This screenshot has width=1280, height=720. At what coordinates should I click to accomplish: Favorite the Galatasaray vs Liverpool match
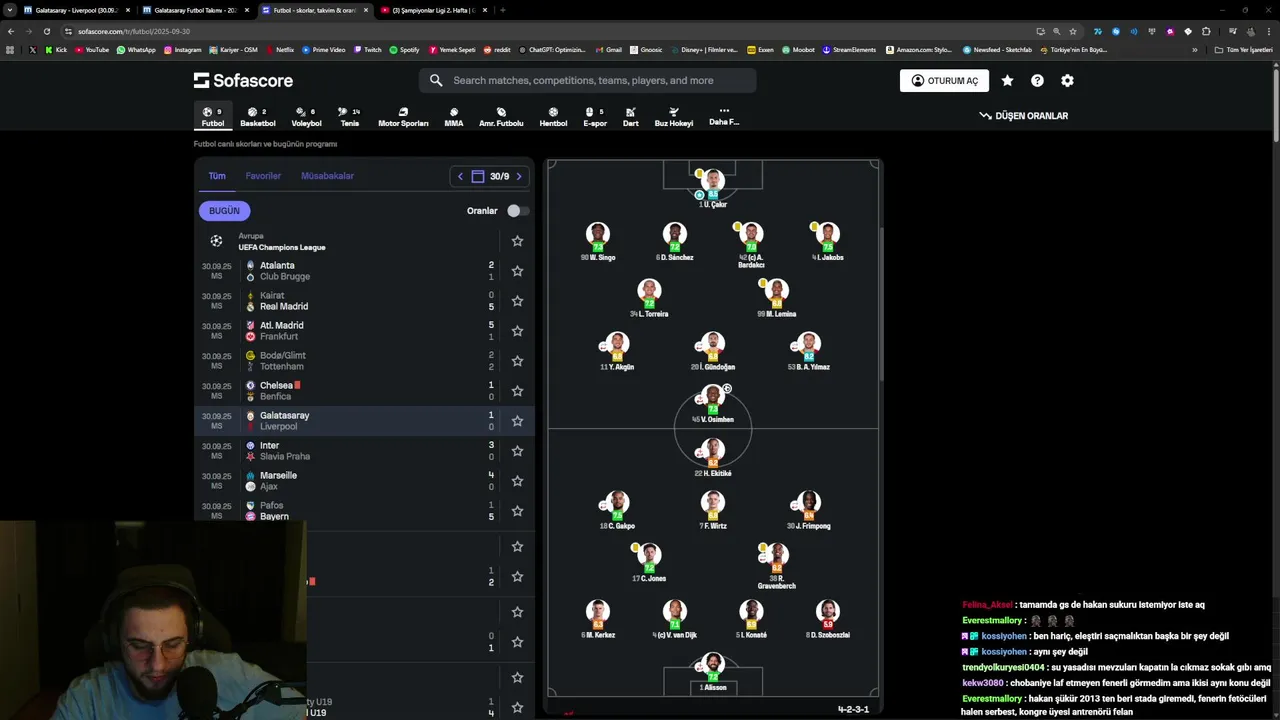coord(517,421)
